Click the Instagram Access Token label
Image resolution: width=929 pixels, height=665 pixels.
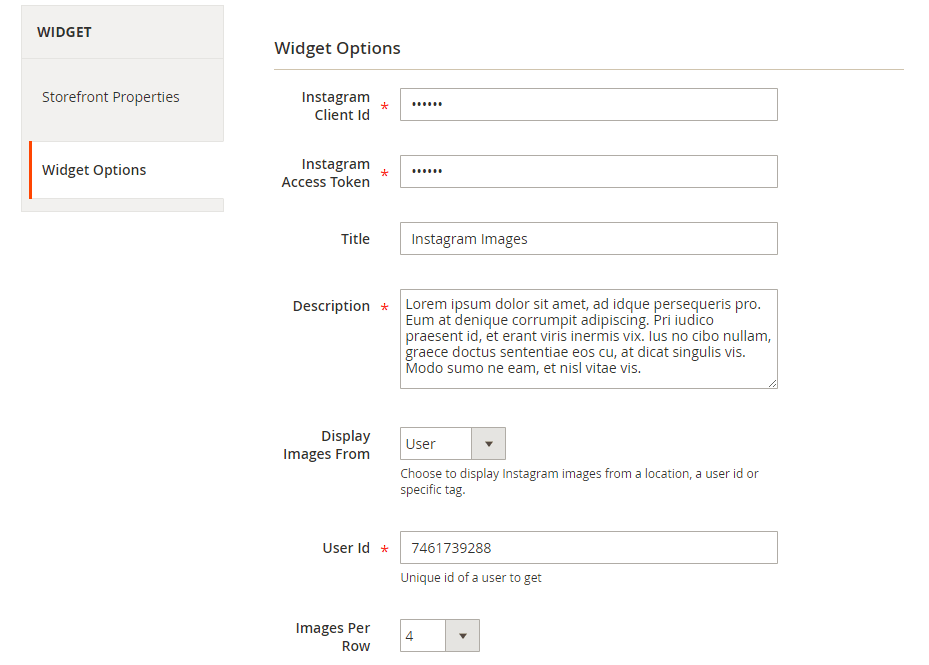coord(326,173)
